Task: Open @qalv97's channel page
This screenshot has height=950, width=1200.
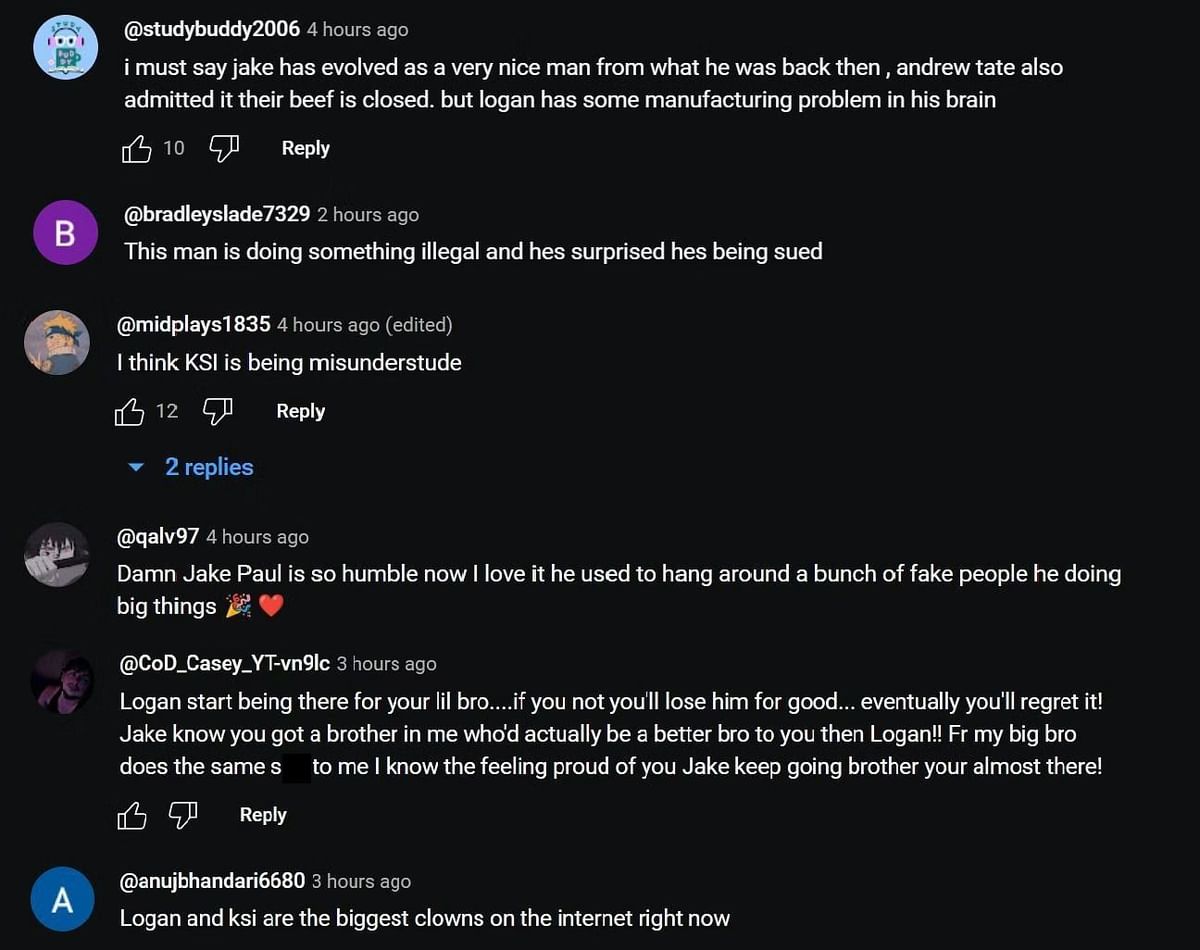Action: [x=155, y=536]
